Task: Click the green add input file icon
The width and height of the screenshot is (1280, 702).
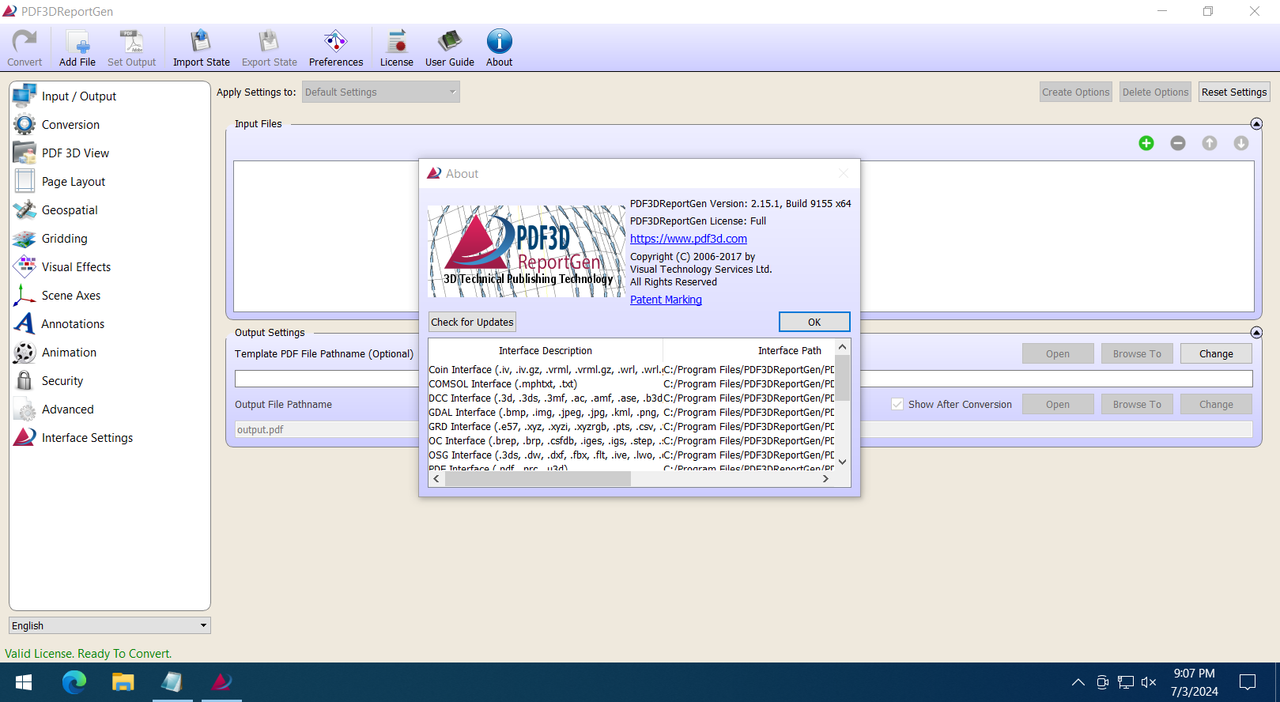Action: pyautogui.click(x=1146, y=143)
